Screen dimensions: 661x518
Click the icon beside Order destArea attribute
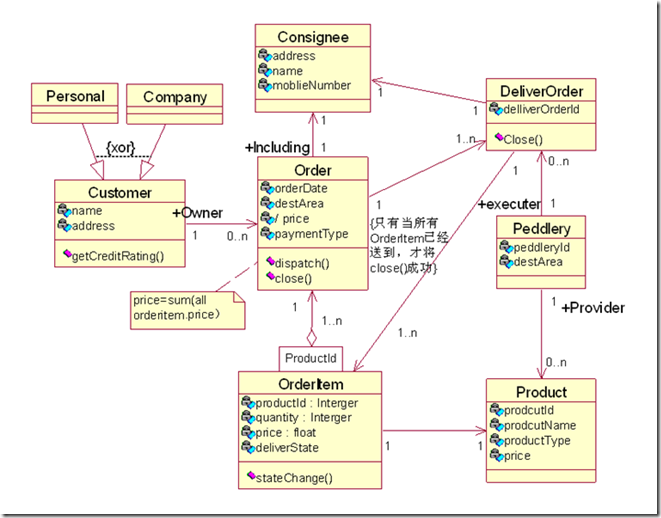pos(267,203)
